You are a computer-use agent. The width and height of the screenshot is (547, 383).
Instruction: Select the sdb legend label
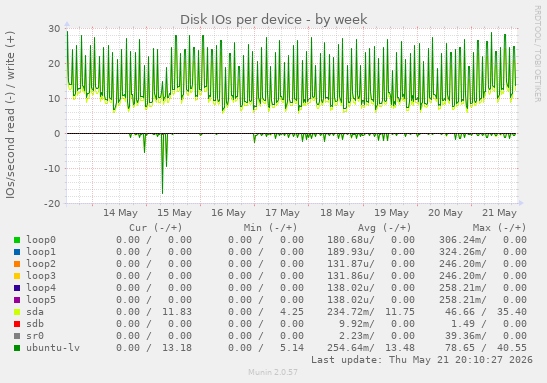35,324
